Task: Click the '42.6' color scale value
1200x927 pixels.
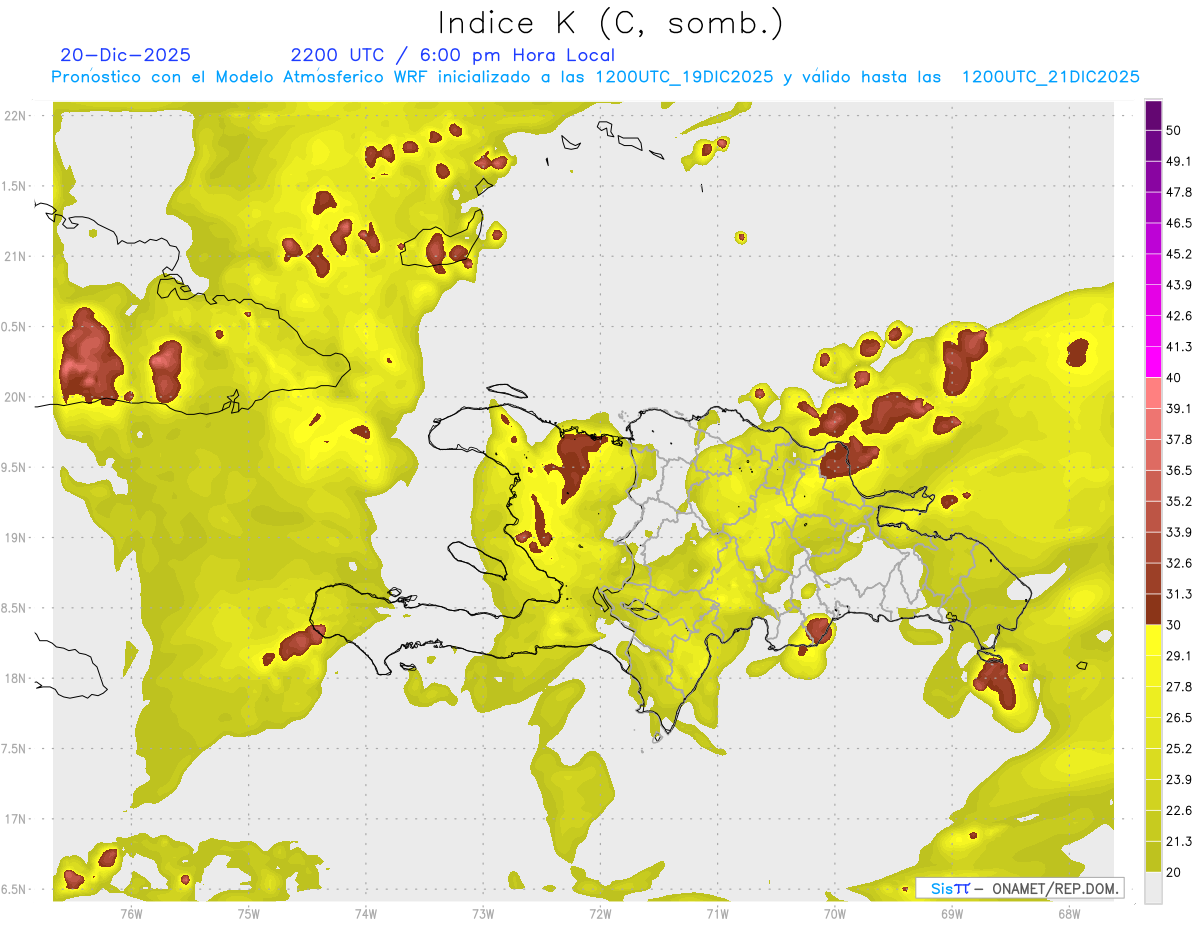Action: point(1180,316)
